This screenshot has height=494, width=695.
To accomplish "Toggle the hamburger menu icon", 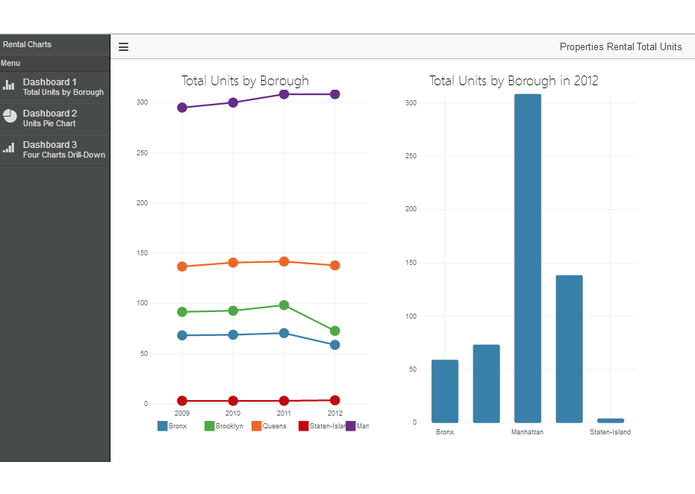I will click(x=123, y=47).
